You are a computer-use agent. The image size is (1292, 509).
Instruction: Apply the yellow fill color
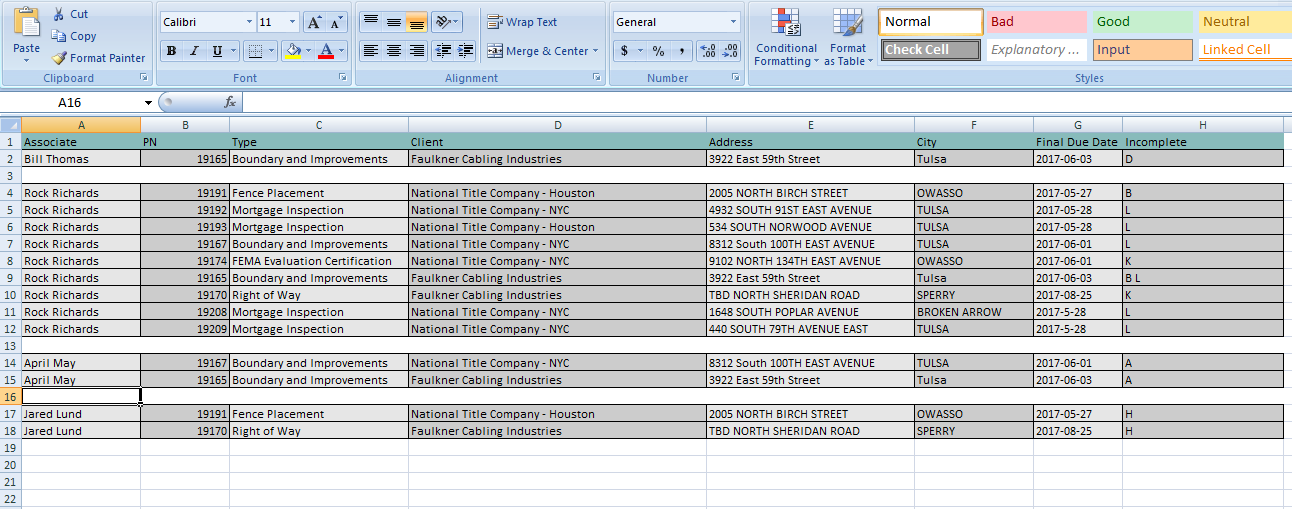(x=292, y=51)
